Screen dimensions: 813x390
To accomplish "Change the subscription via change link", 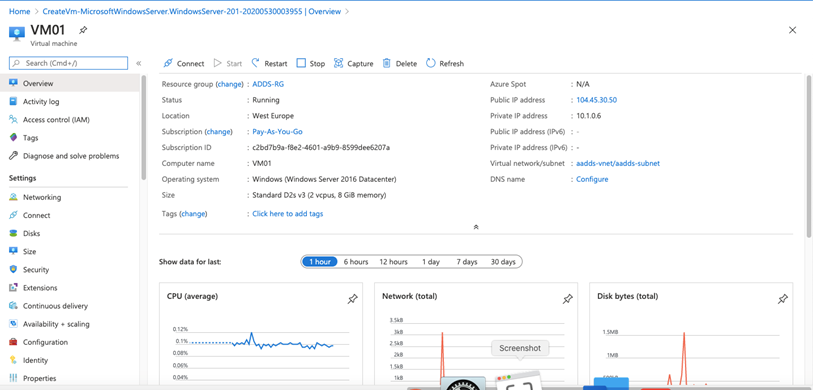I will coord(219,132).
